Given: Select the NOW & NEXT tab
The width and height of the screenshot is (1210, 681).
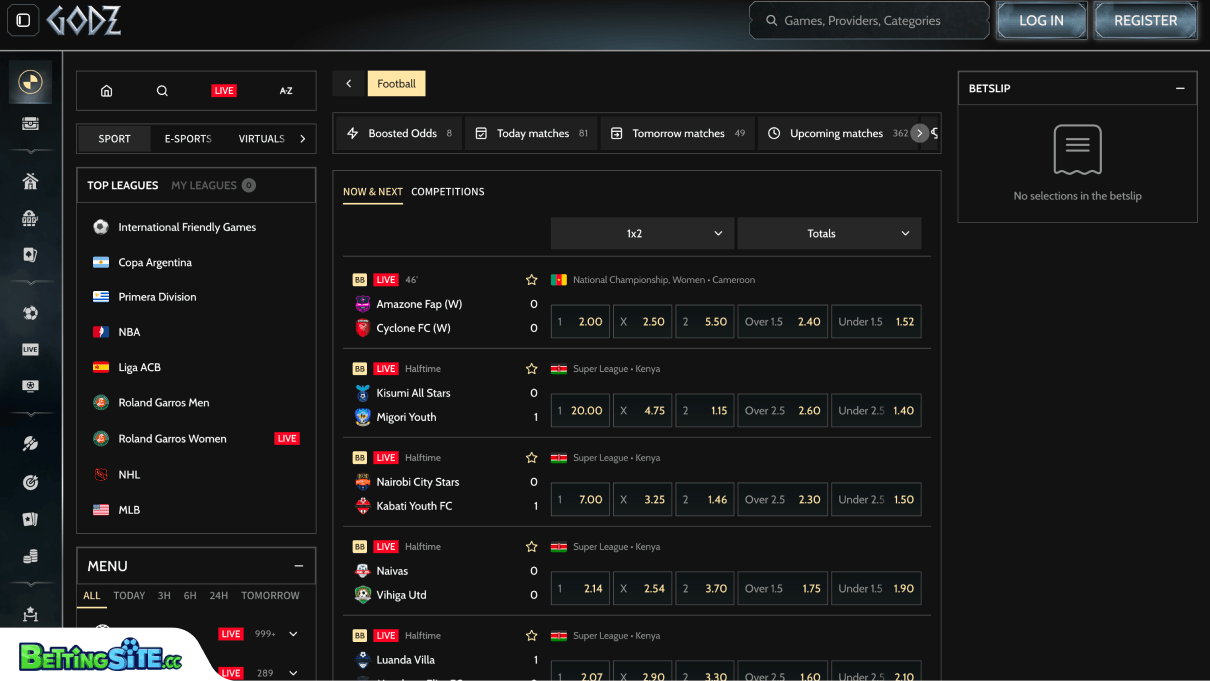Looking at the screenshot, I should (373, 192).
